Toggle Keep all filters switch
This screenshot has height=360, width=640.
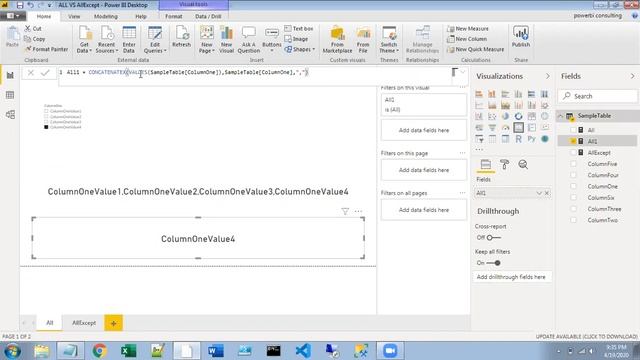point(493,263)
